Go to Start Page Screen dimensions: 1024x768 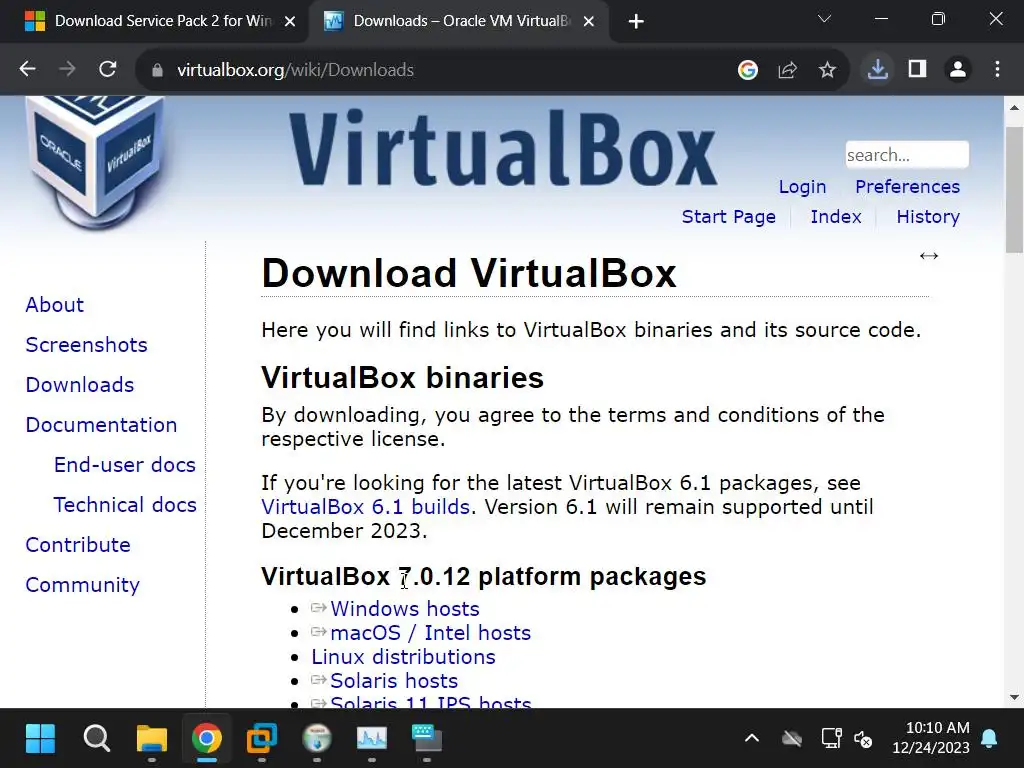(729, 217)
